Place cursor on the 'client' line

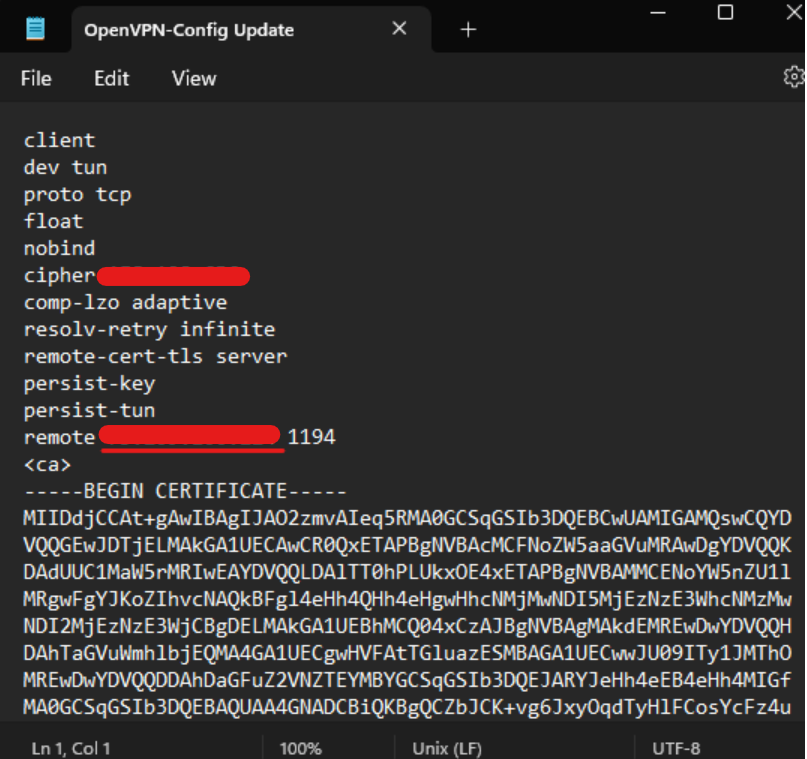pyautogui.click(x=60, y=140)
